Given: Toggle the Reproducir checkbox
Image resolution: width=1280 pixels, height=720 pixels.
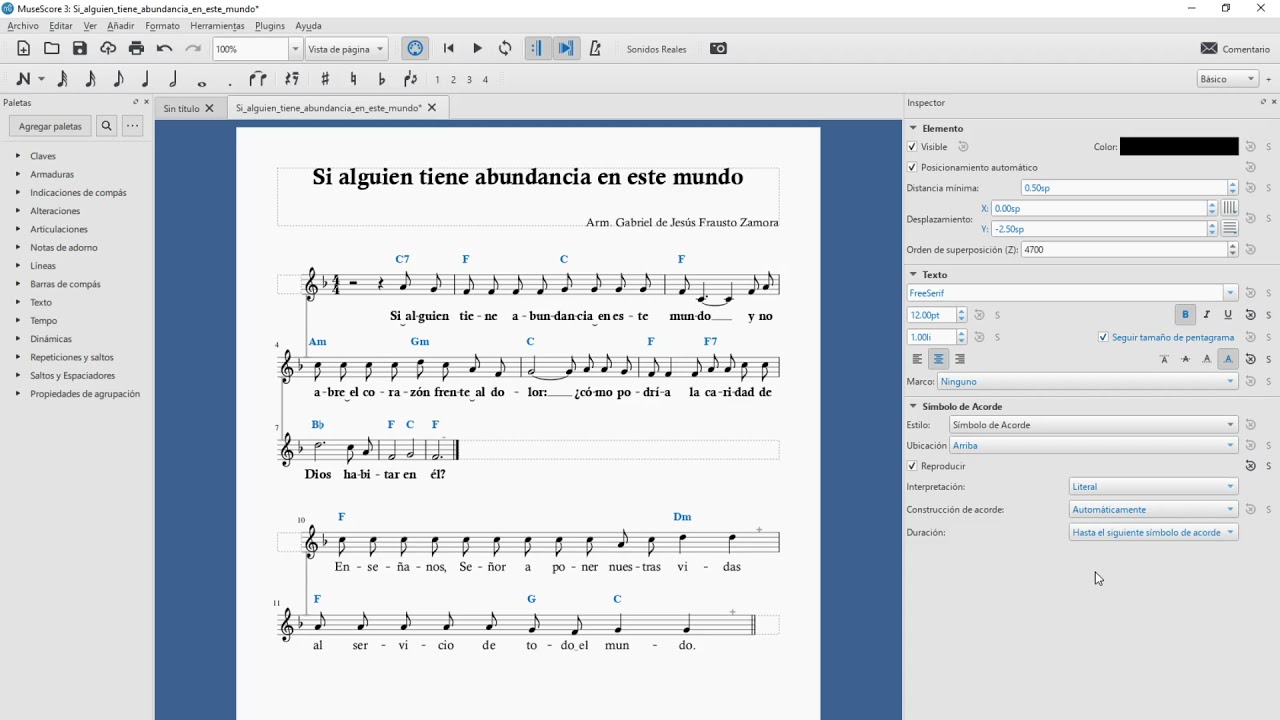Looking at the screenshot, I should [x=912, y=466].
